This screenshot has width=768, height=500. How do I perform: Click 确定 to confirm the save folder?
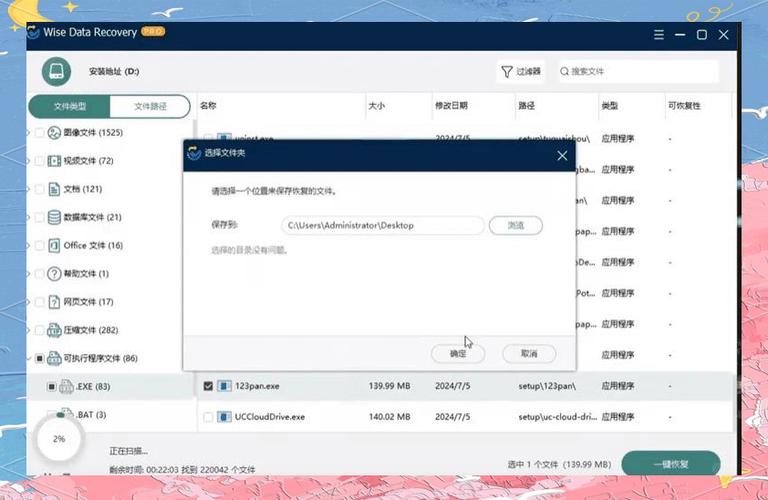[458, 354]
